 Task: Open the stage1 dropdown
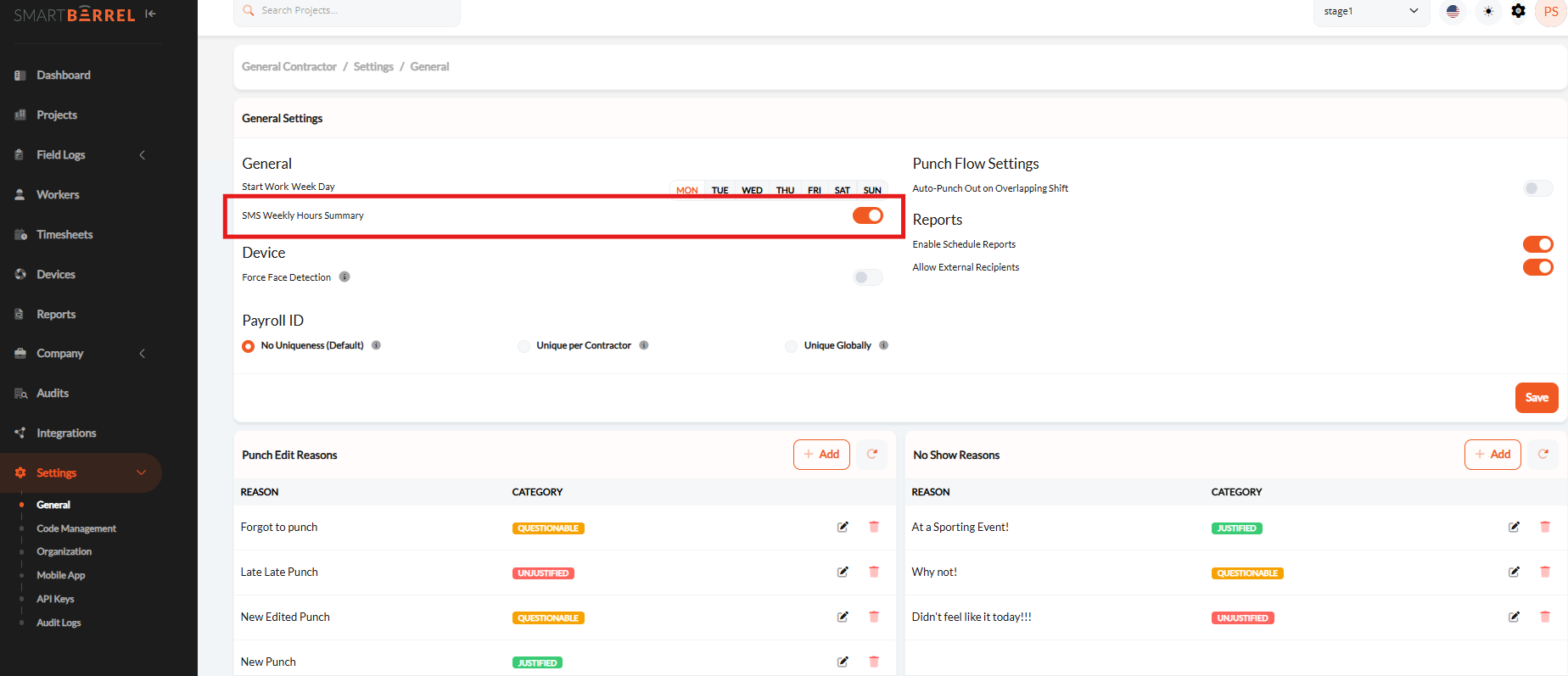(x=1371, y=12)
